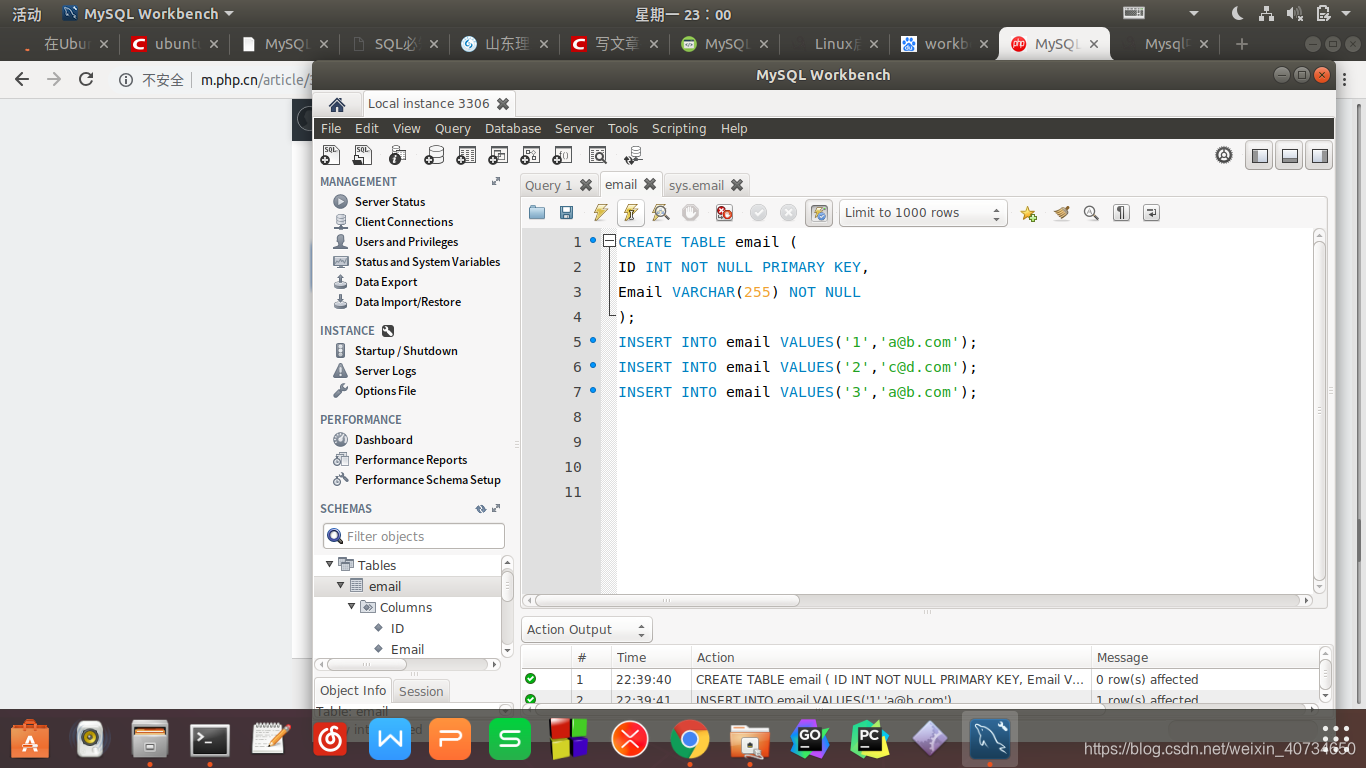Open a script file in this editor

(x=537, y=212)
